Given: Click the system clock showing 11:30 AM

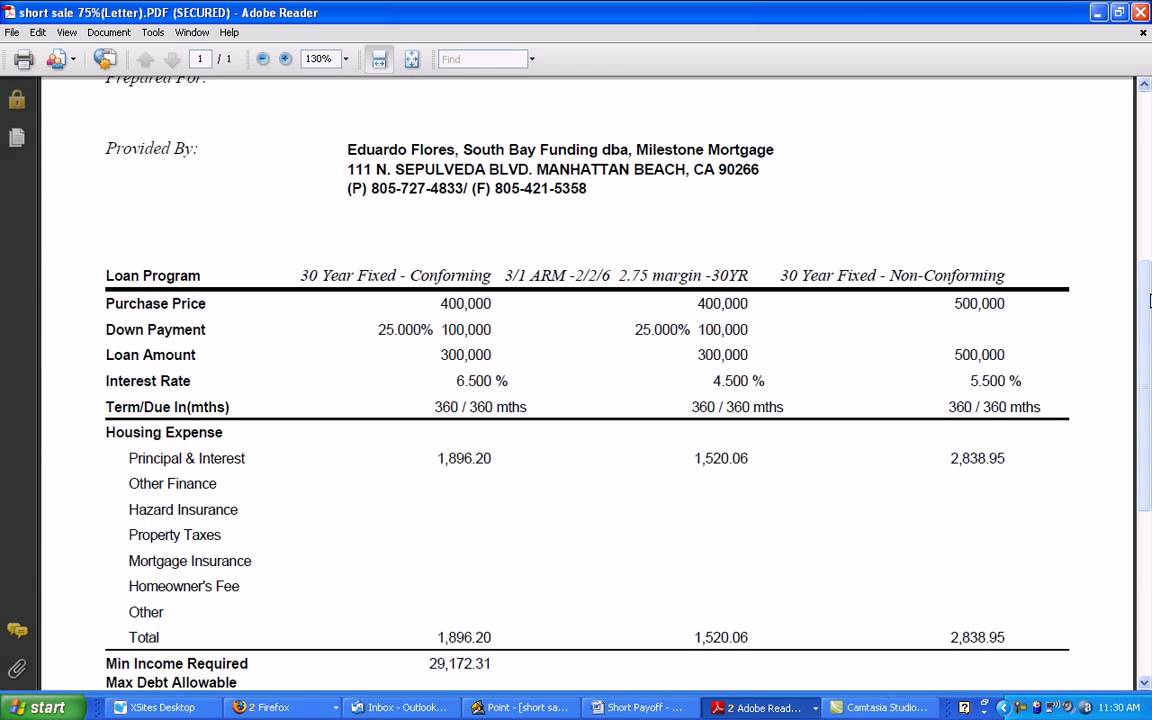Looking at the screenshot, I should pyautogui.click(x=1119, y=708).
